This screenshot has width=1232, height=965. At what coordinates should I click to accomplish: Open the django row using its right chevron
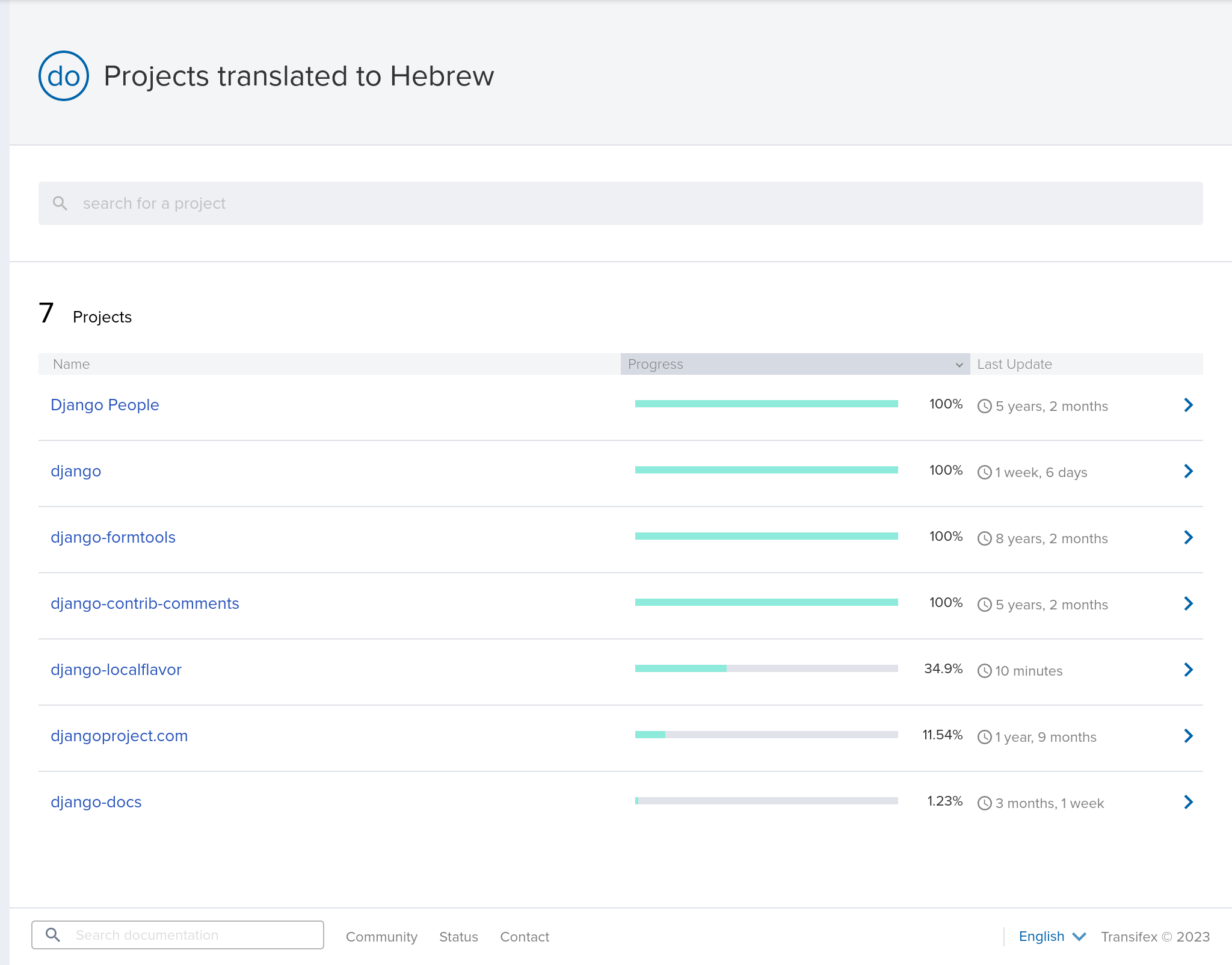click(1188, 471)
